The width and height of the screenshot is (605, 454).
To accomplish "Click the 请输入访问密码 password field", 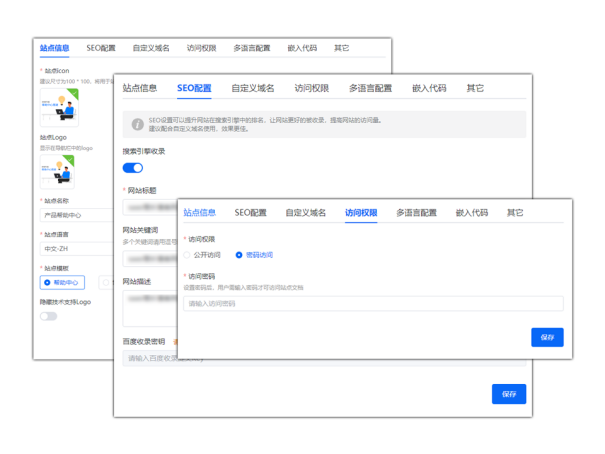I will pyautogui.click(x=373, y=304).
